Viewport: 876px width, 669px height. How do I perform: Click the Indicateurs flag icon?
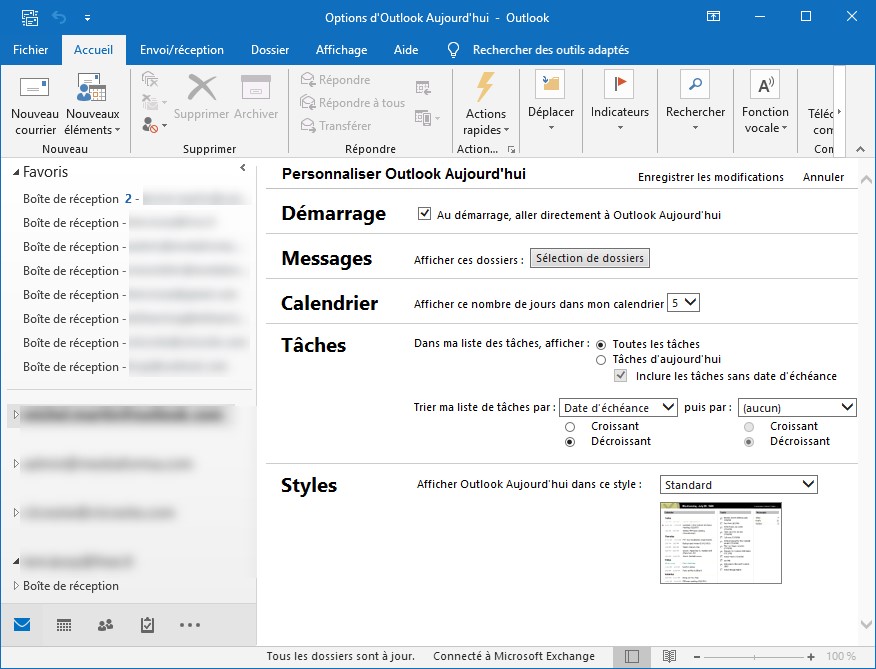(620, 85)
